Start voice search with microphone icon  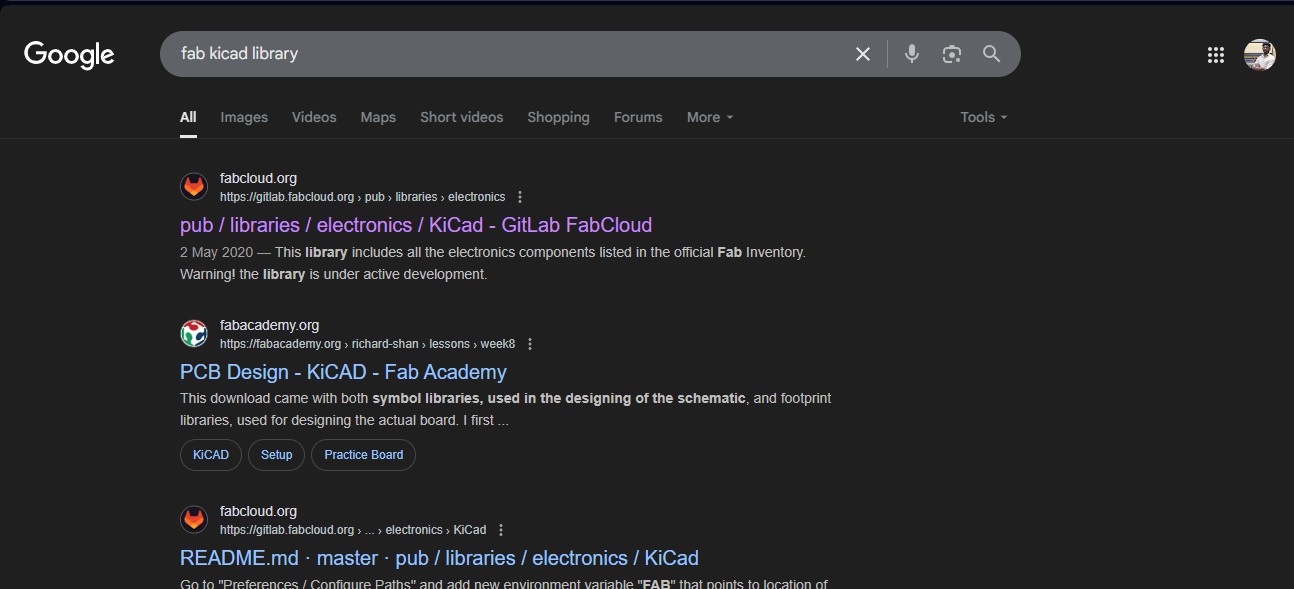point(912,54)
